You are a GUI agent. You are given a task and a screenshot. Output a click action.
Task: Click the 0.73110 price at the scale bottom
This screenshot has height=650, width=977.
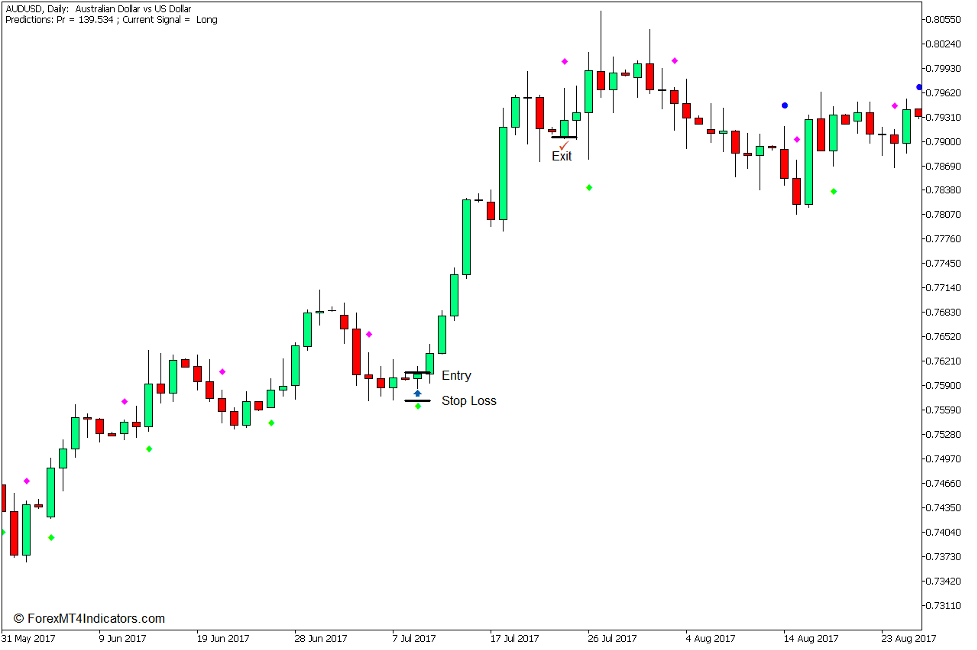pos(944,605)
